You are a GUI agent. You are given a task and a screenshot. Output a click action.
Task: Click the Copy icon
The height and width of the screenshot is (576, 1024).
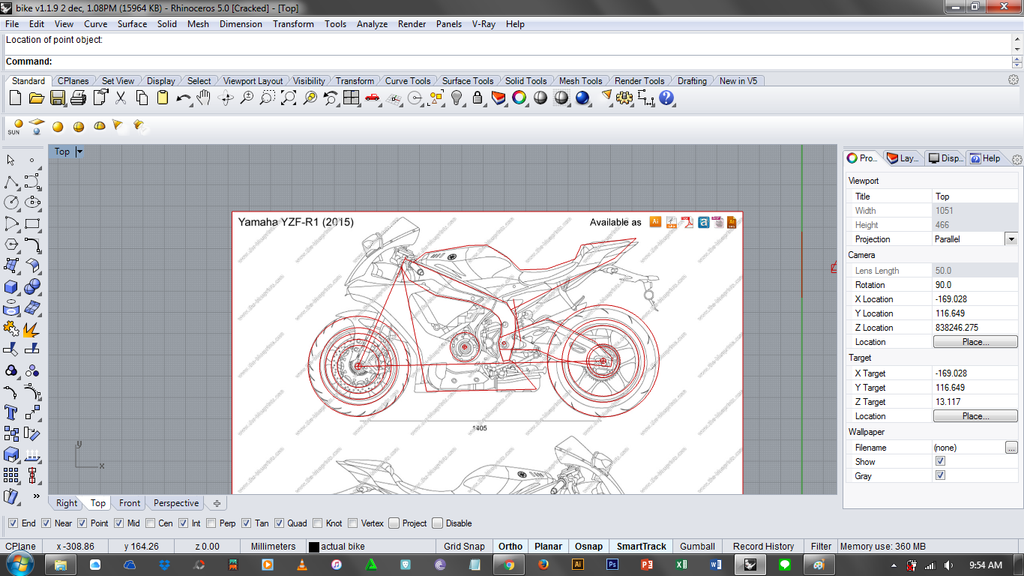coord(142,99)
